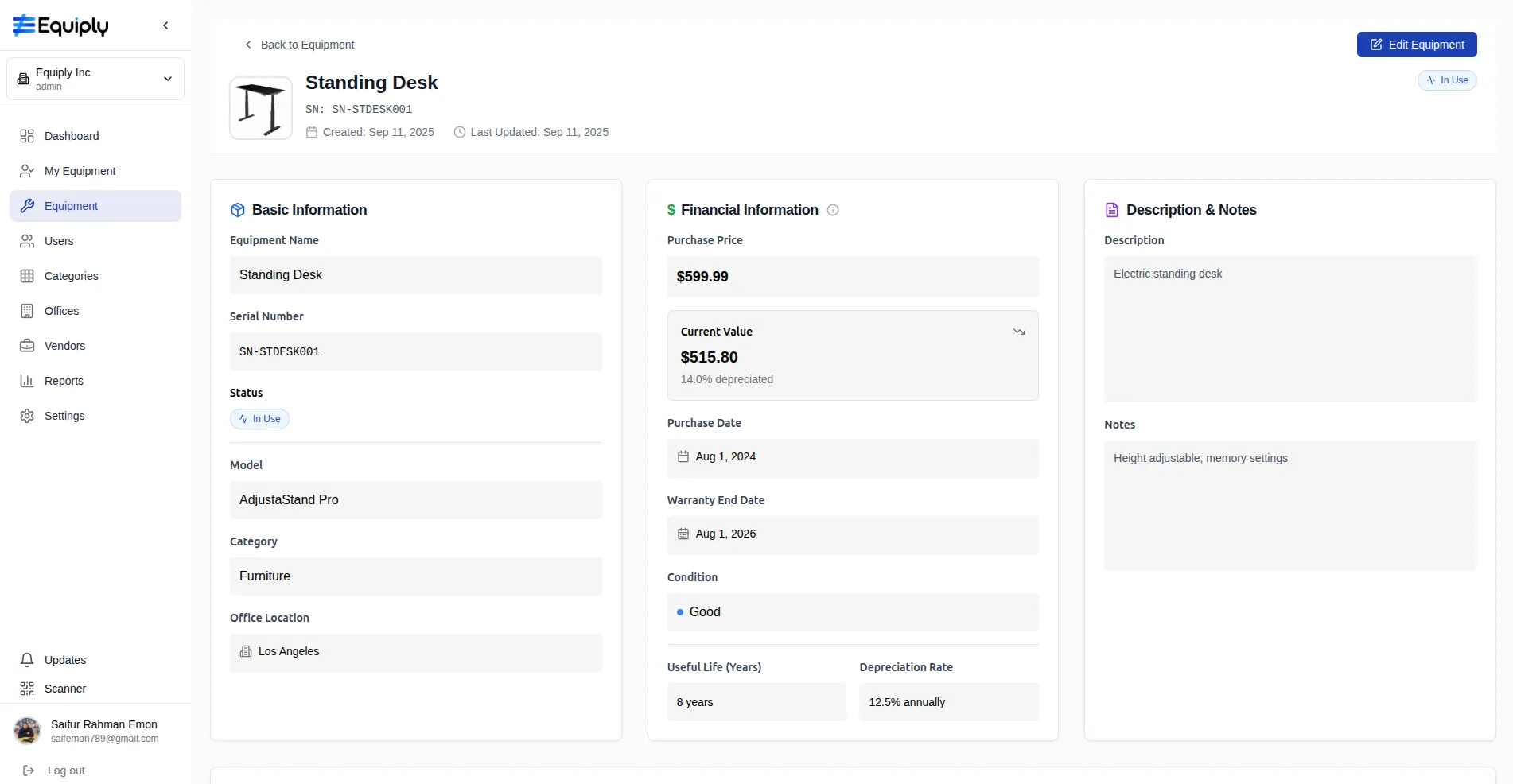This screenshot has width=1513, height=784.
Task: Go to My Equipment page
Action: point(80,171)
